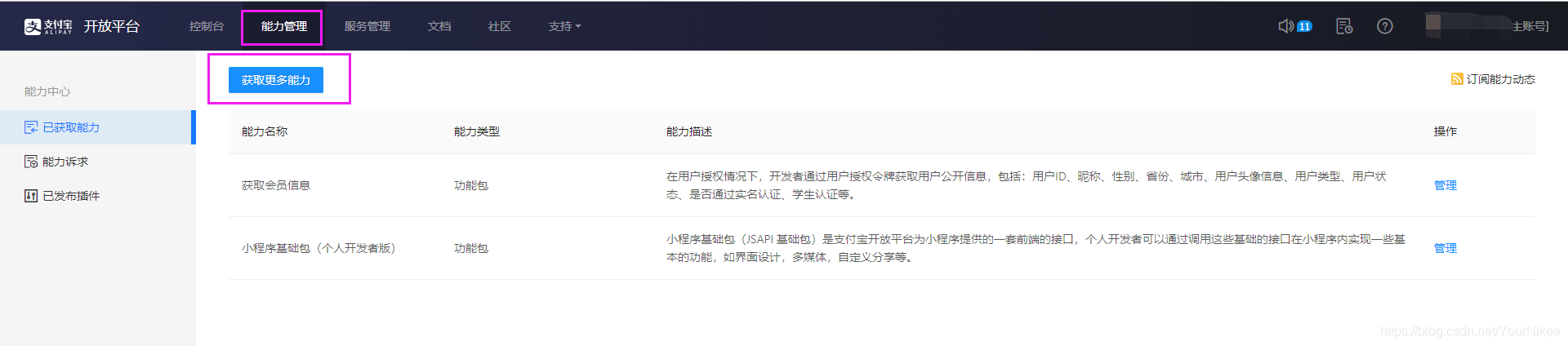This screenshot has height=346, width=1568.
Task: Click description text of 小程序基础包
Action: [x=1036, y=248]
